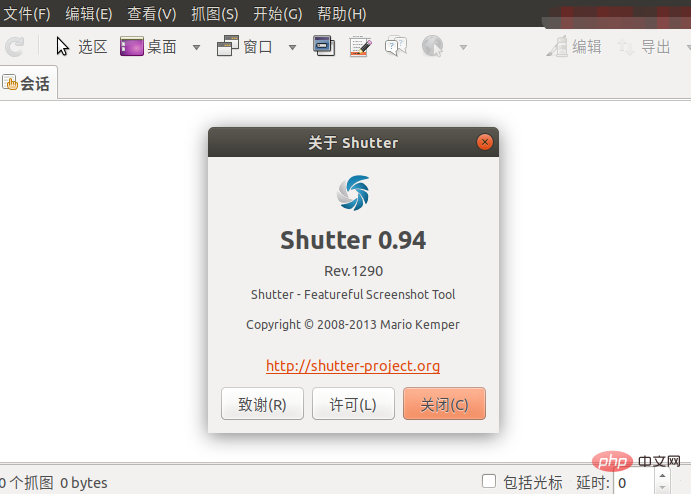This screenshot has width=691, height=494.
Task: Click the 延时 delay input field
Action: pyautogui.click(x=633, y=483)
